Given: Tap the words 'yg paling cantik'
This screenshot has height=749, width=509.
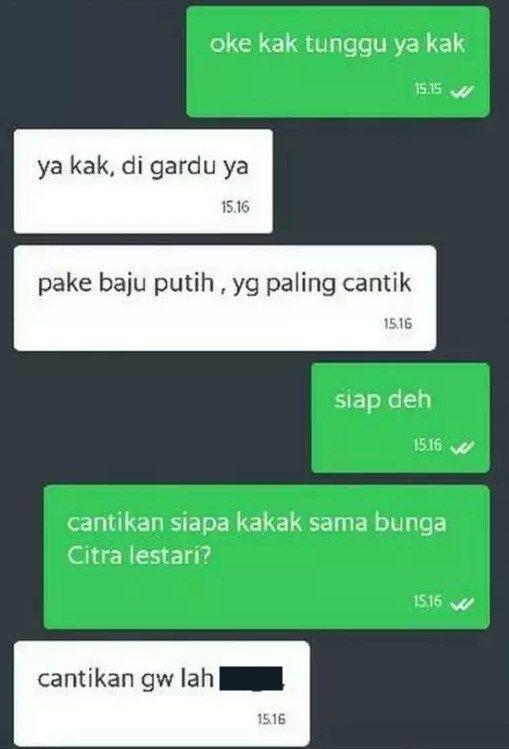Looking at the screenshot, I should (x=322, y=284).
